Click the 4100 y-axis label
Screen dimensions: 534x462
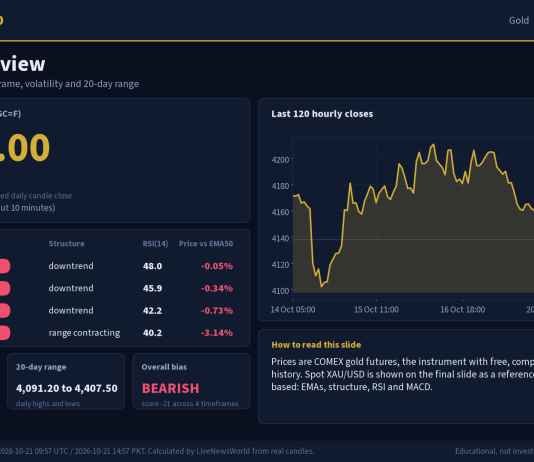(x=280, y=291)
